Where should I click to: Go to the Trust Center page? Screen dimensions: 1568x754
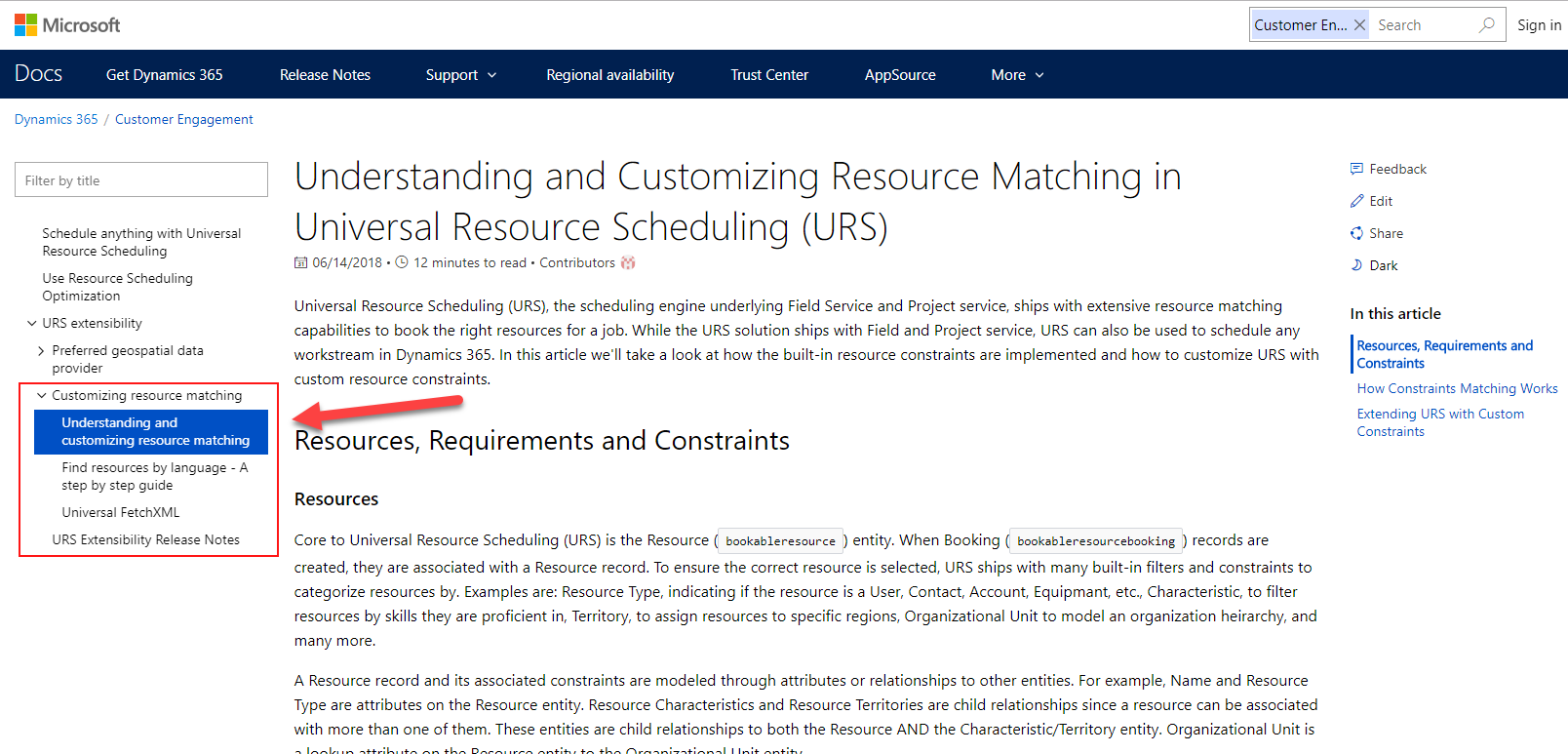[x=768, y=75]
